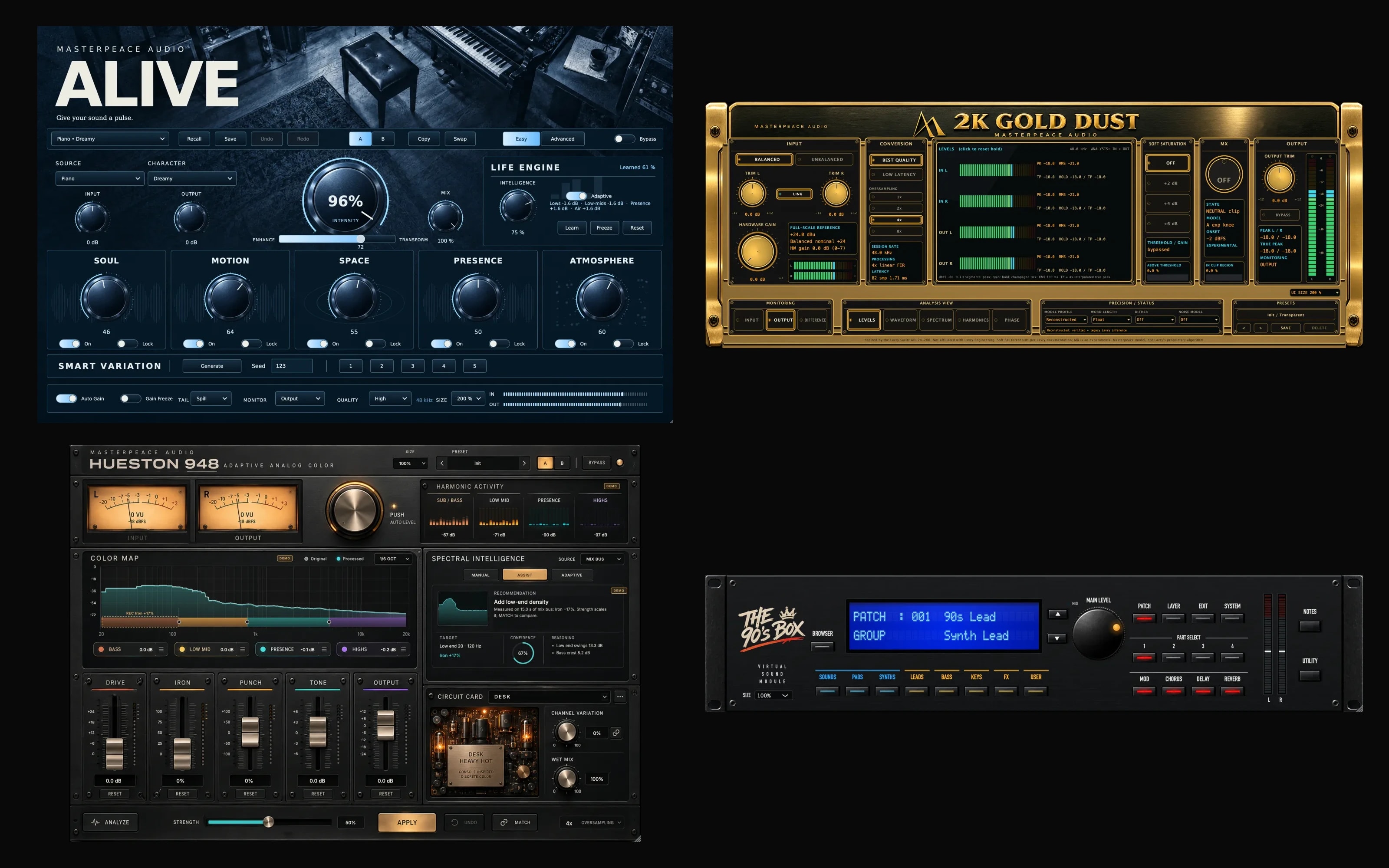The height and width of the screenshot is (868, 1389).
Task: Step patch down arrow on 90's Box
Action: pos(1057,638)
